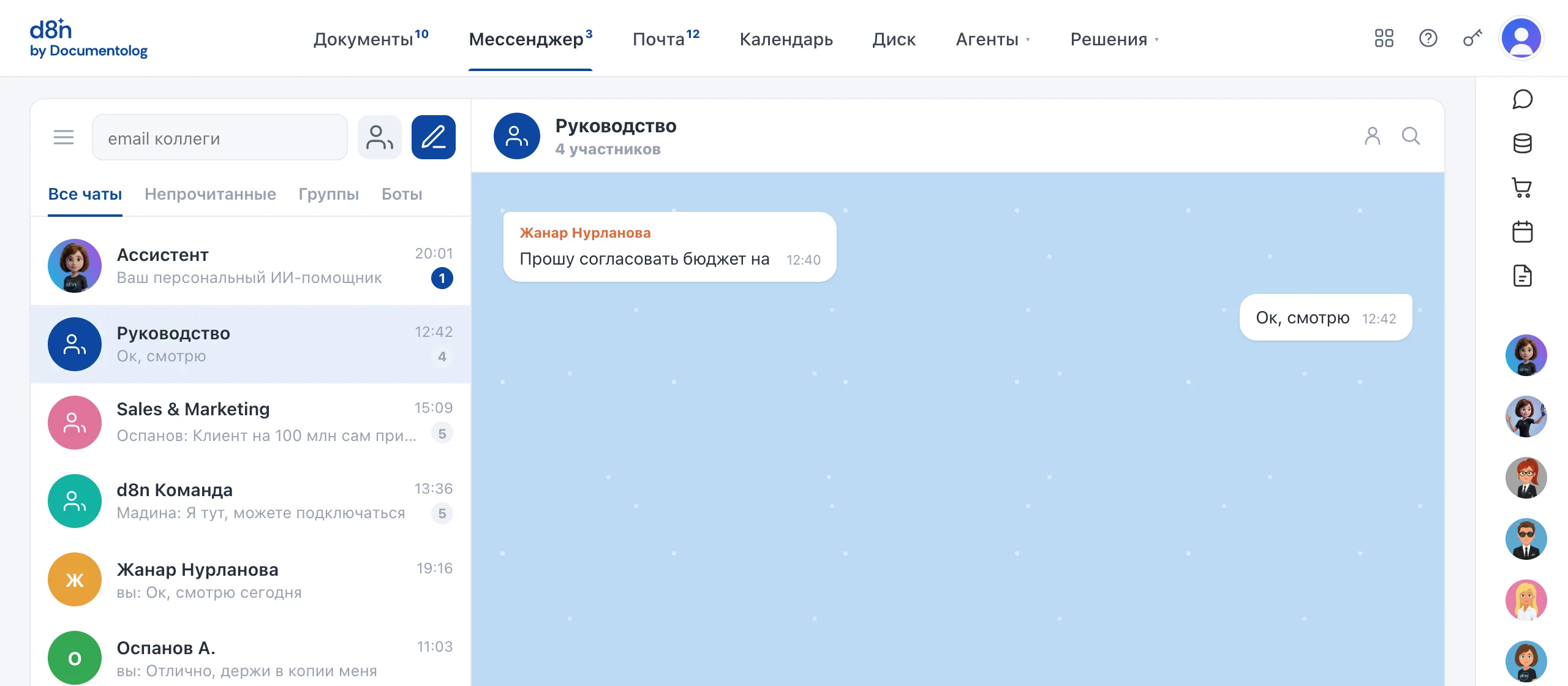
Task: Open the shopping cart icon in right sidebar
Action: pyautogui.click(x=1522, y=187)
